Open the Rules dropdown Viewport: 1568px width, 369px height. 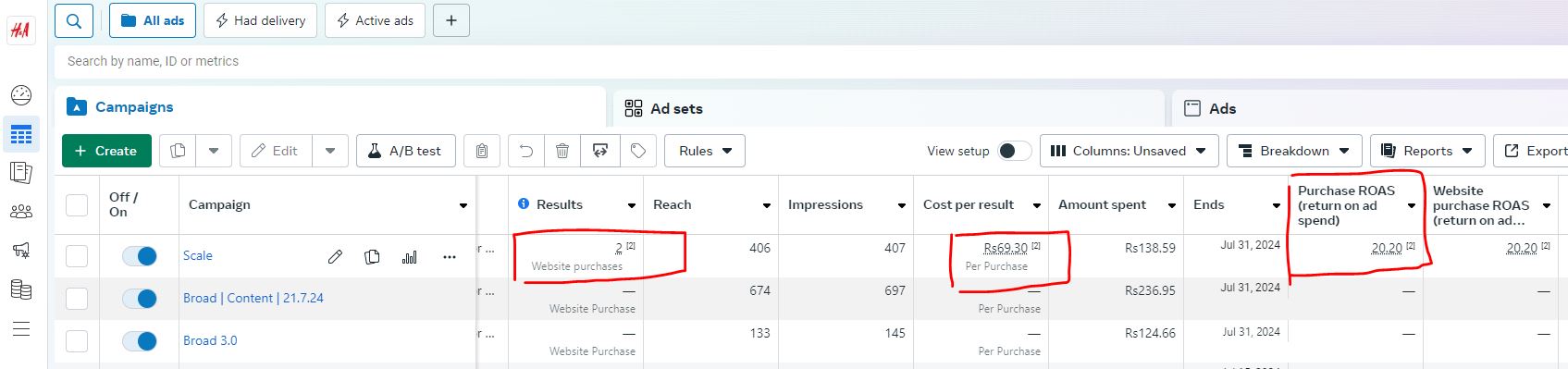[x=705, y=151]
